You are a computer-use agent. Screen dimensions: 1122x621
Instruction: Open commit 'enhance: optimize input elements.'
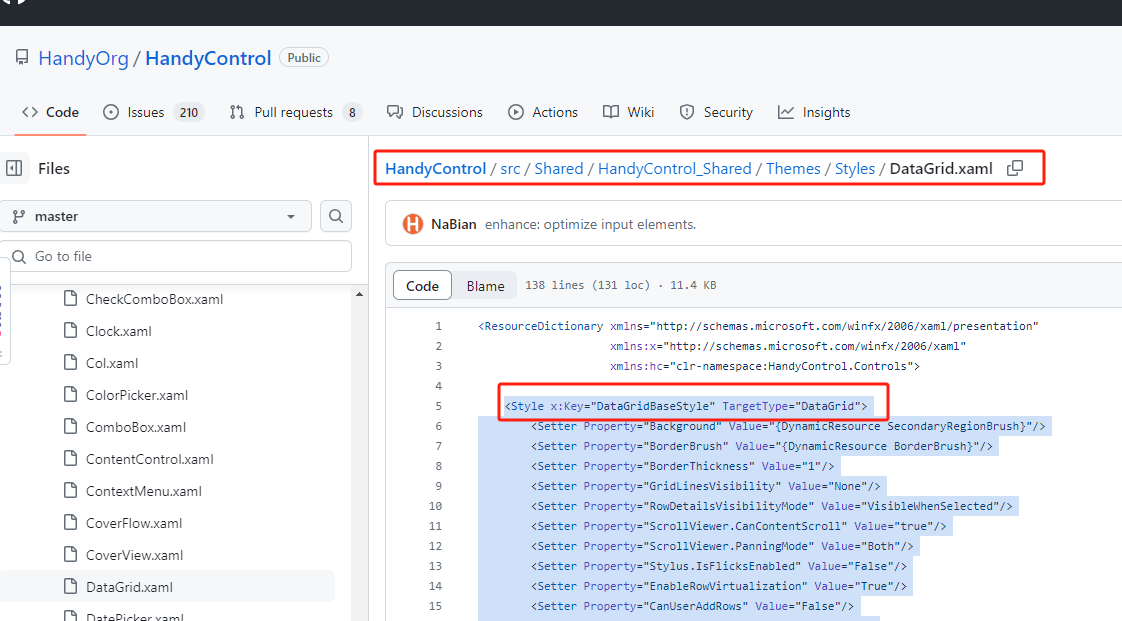tap(590, 224)
